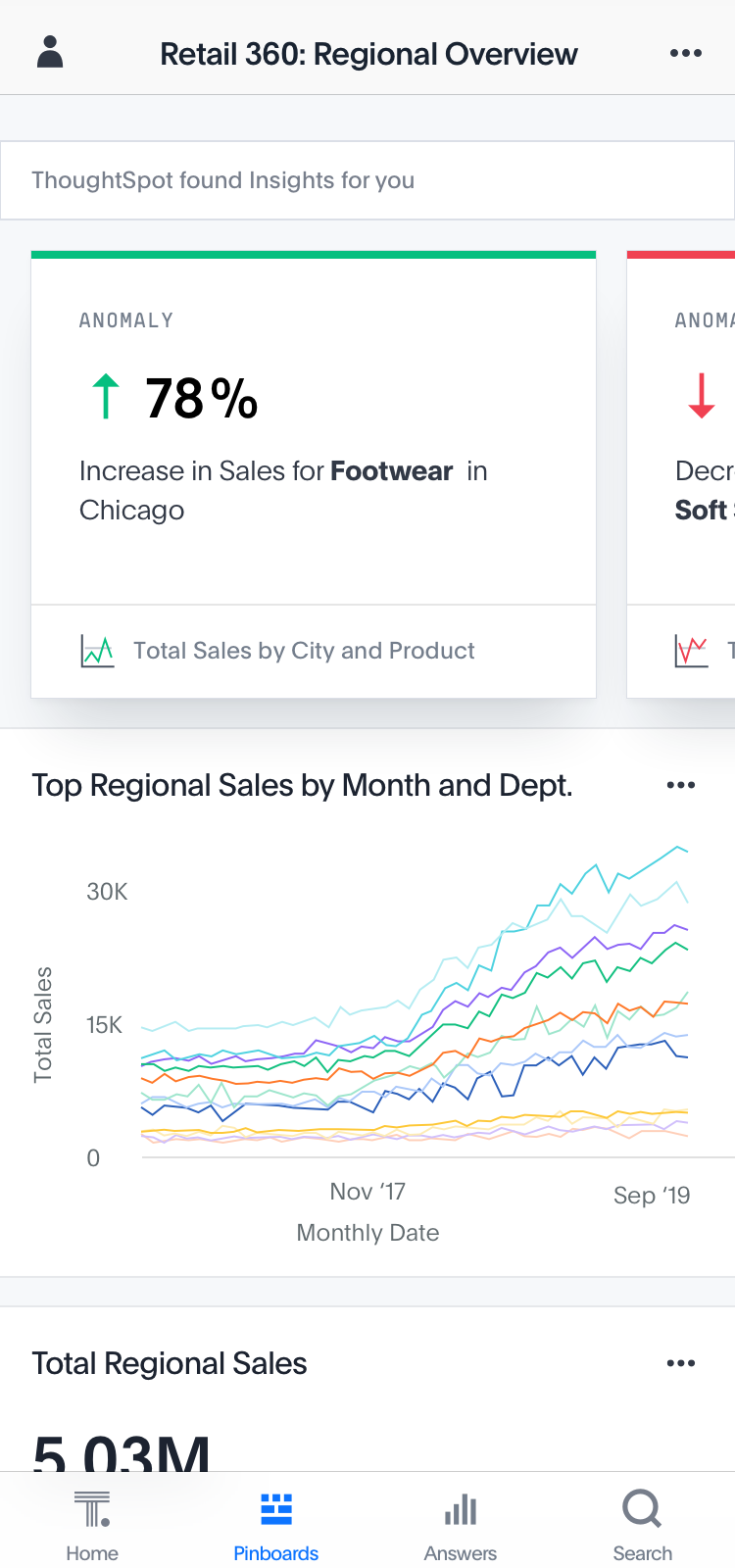
Task: Tap the 78% anomaly value
Action: [201, 399]
